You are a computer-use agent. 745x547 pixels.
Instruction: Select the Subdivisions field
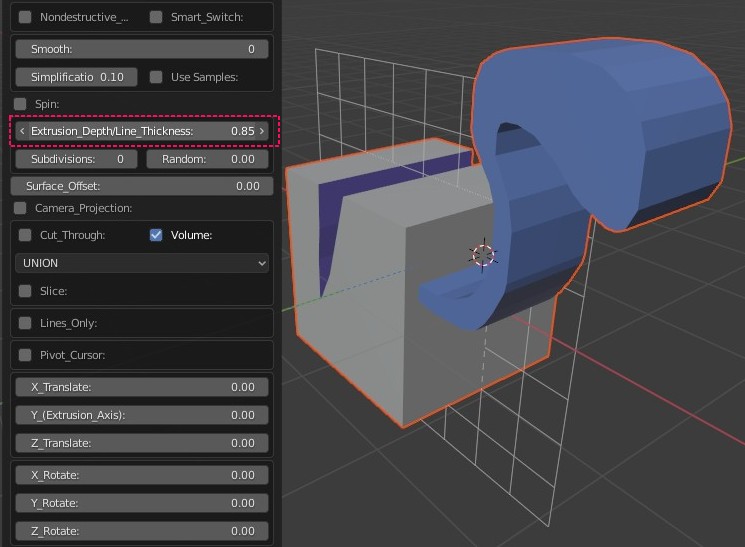(x=77, y=159)
